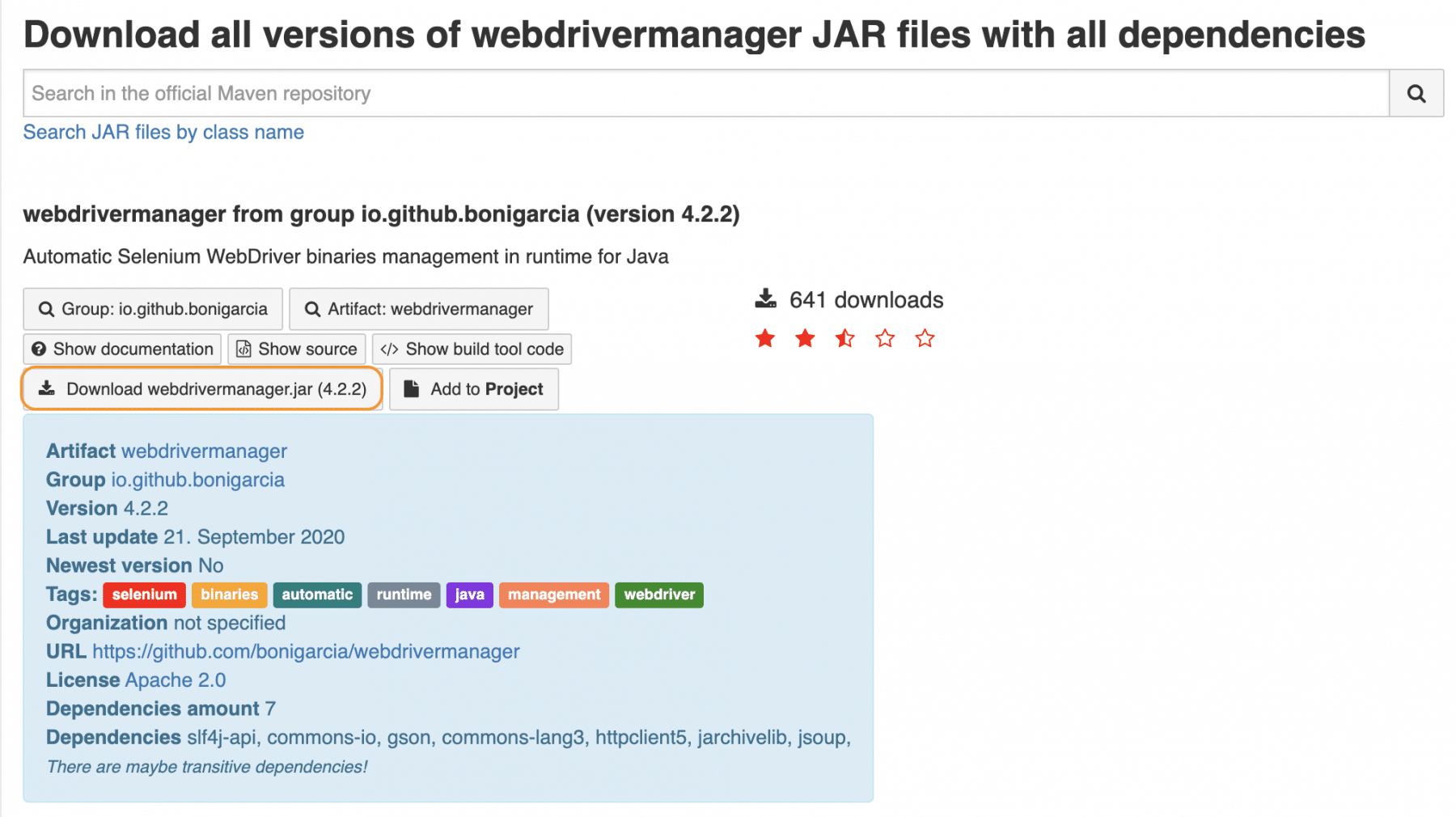Click the document icon on Add to Project
This screenshot has width=1456, height=817.
(413, 388)
